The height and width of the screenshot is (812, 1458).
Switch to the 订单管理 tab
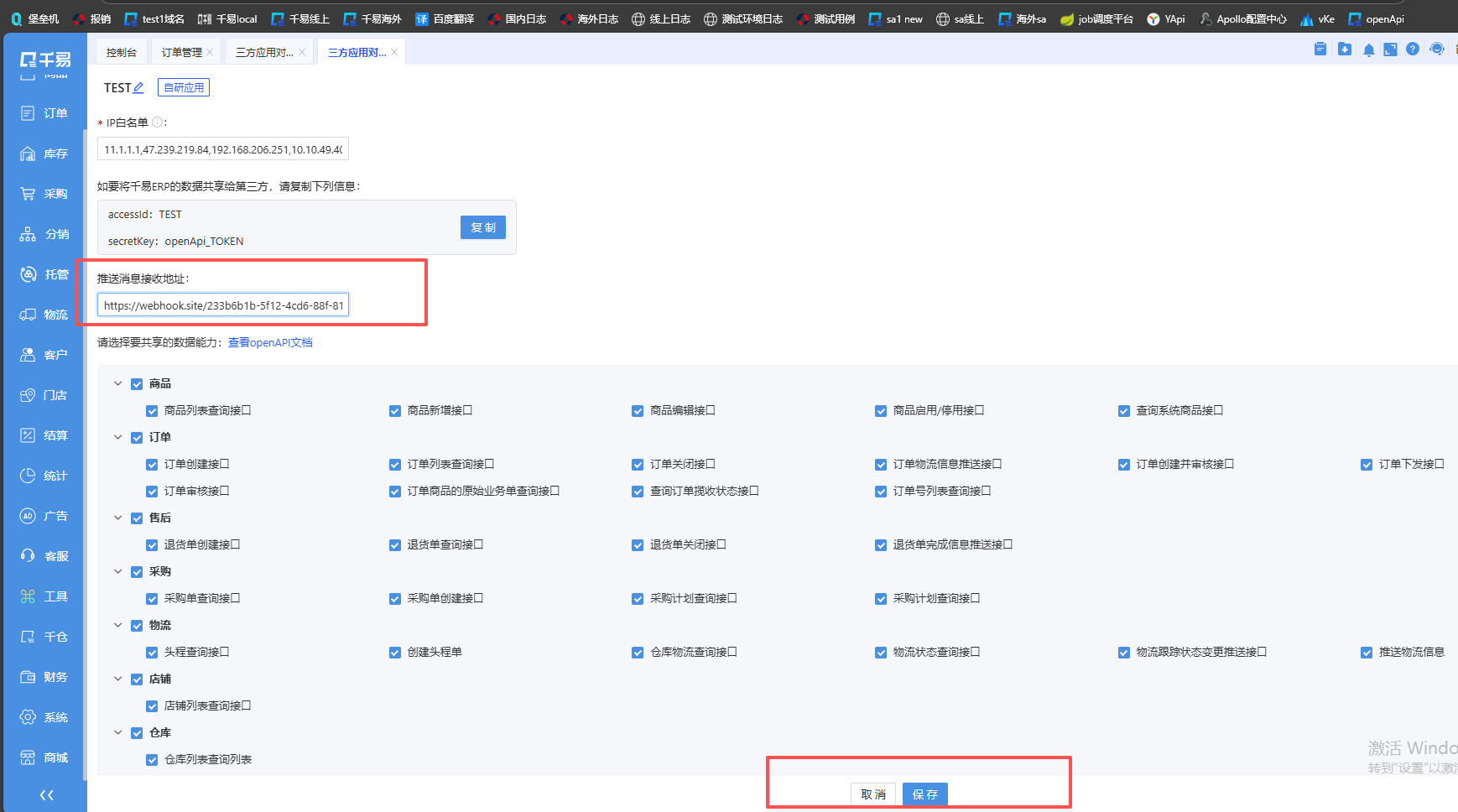tap(181, 52)
